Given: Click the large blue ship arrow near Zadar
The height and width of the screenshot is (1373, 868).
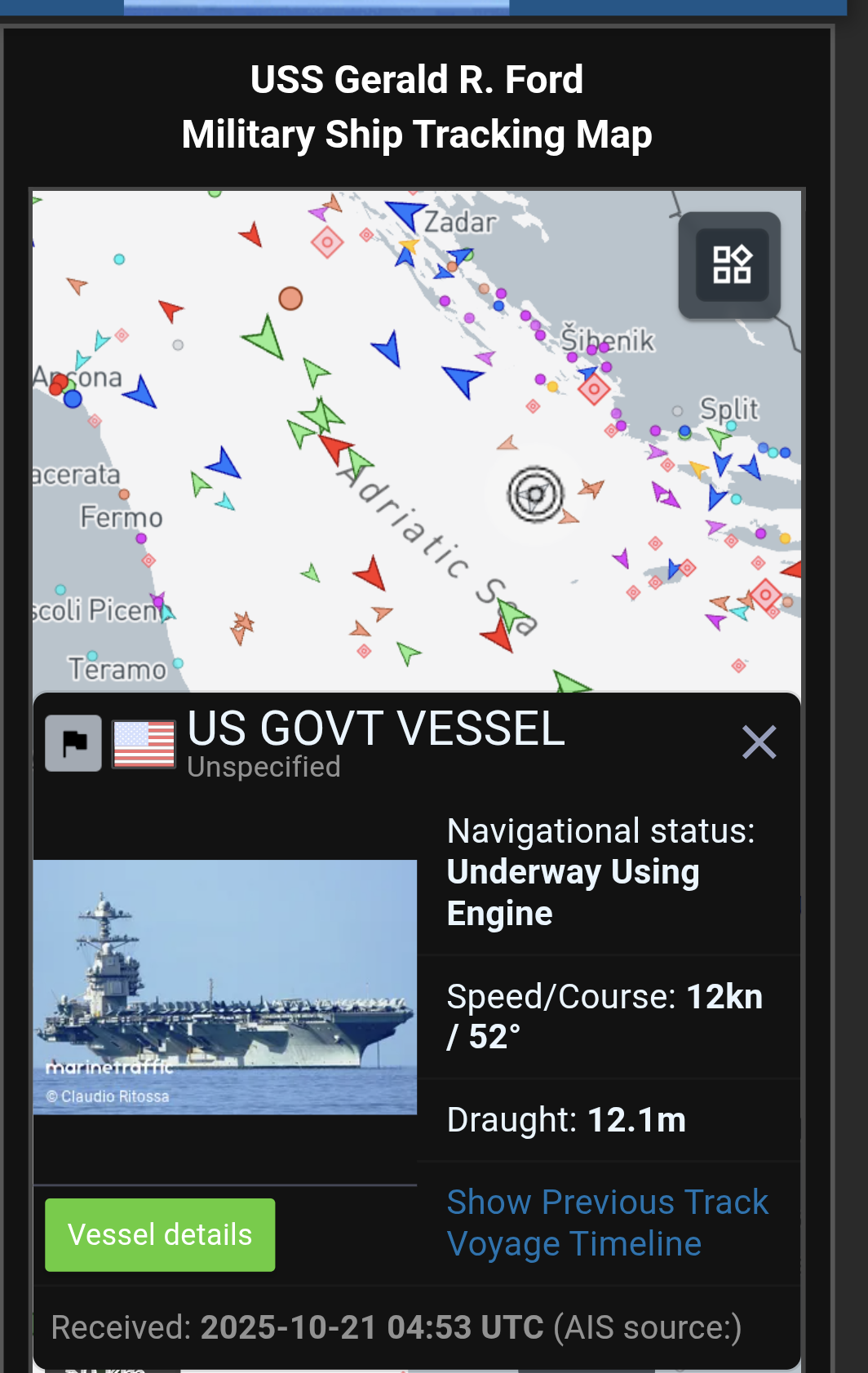Looking at the screenshot, I should point(405,214).
